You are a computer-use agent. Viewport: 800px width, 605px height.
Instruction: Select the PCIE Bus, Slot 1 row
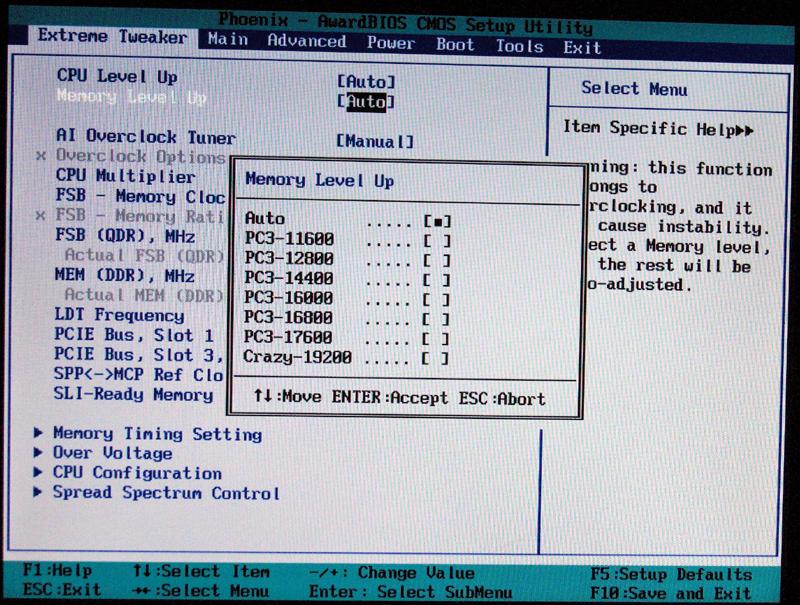click(134, 335)
